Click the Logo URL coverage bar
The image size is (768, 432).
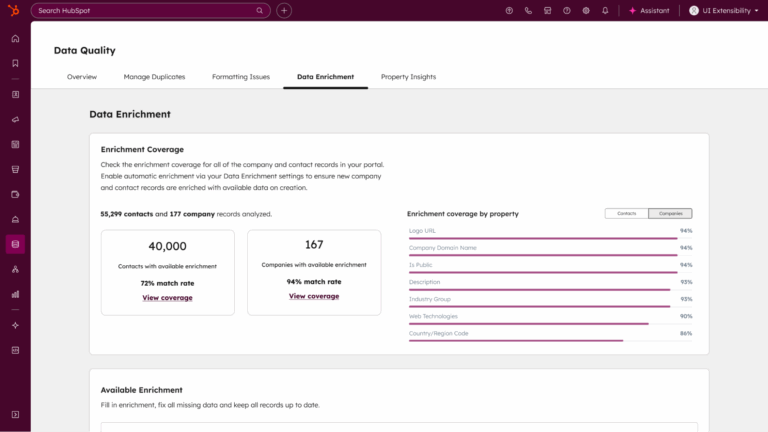543,239
